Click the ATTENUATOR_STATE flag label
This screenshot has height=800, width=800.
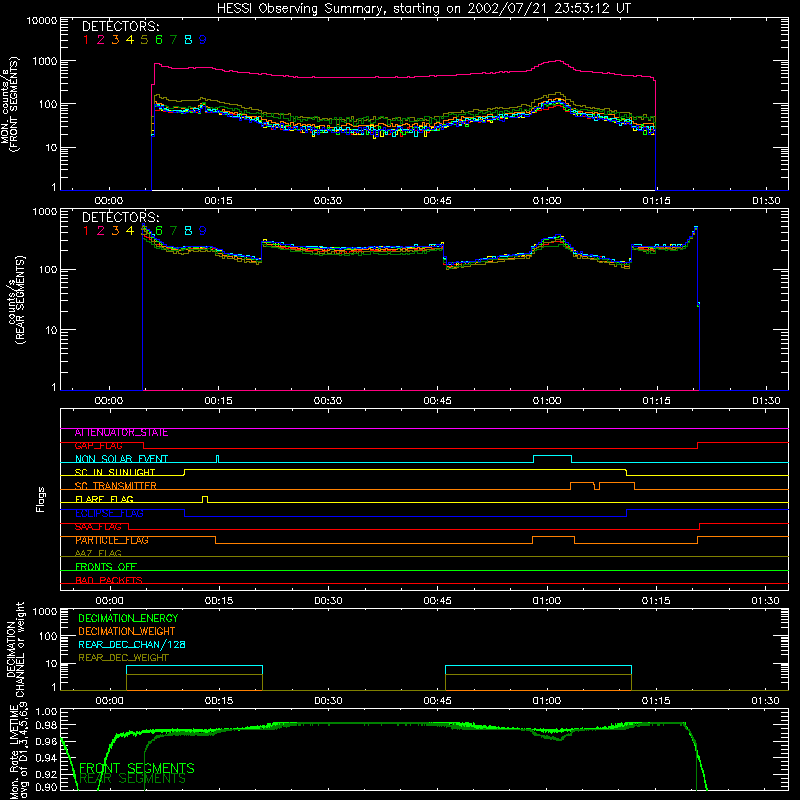121,433
